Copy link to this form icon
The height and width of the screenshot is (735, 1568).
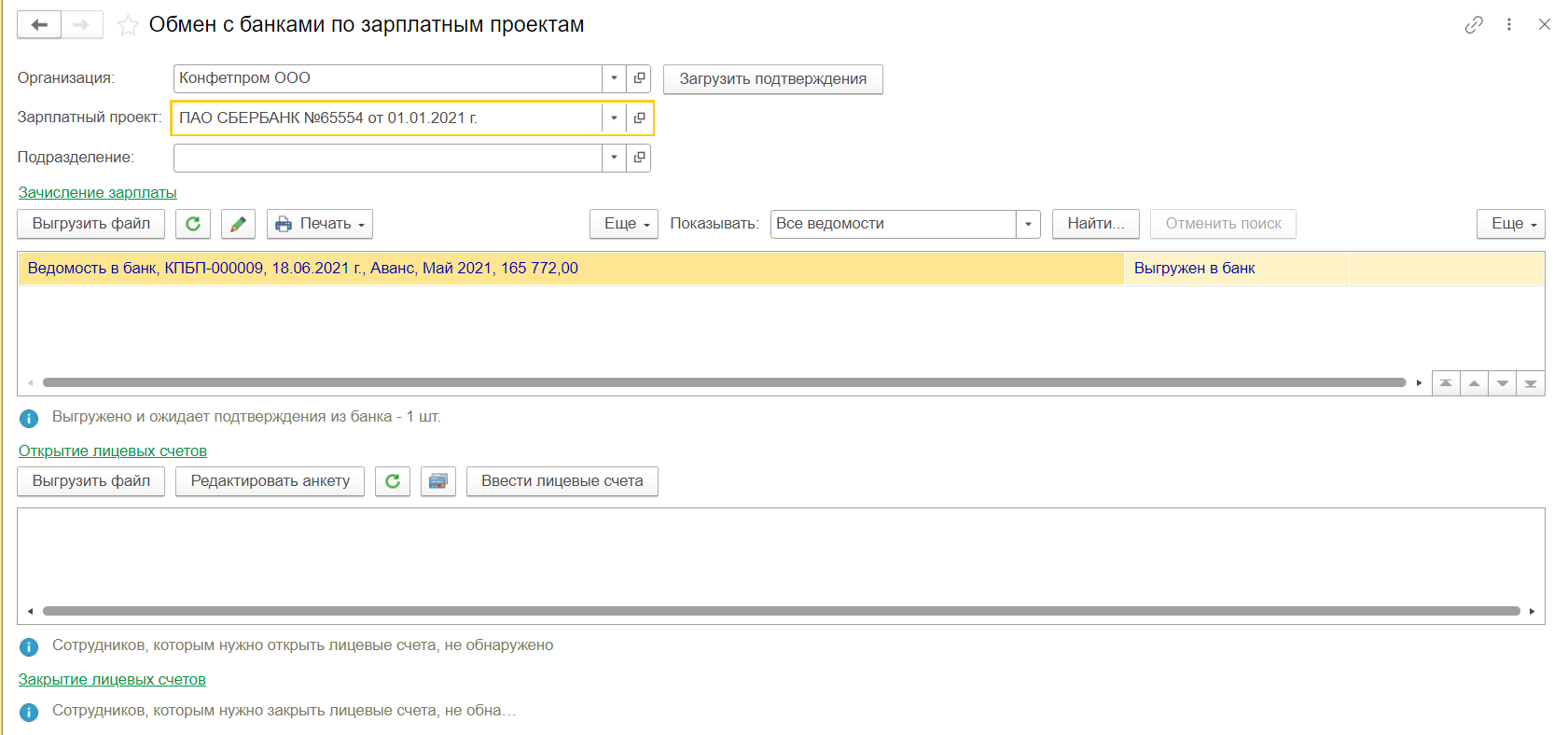tap(1474, 25)
